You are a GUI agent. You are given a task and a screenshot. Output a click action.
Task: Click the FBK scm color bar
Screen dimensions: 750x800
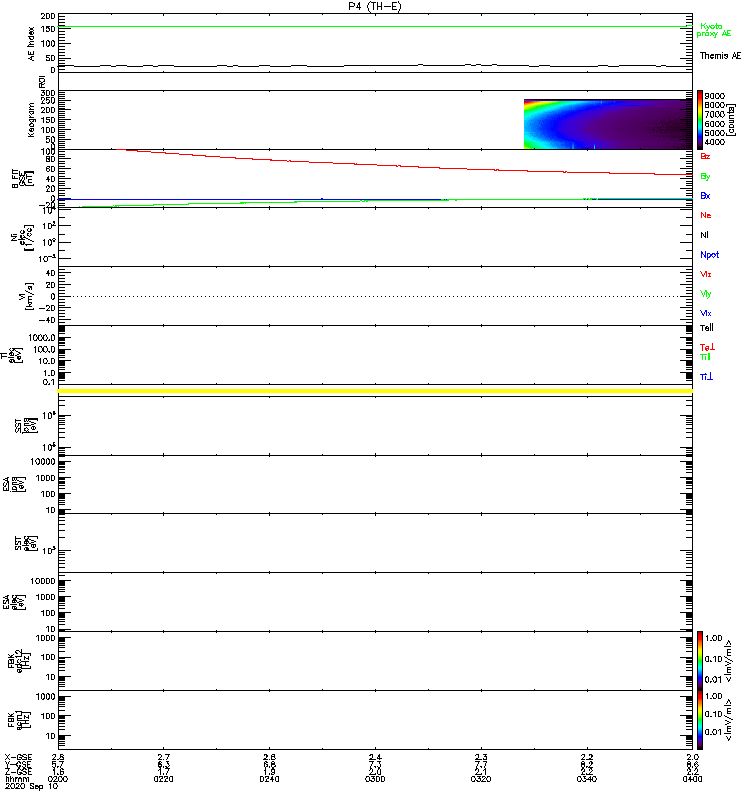(700, 720)
